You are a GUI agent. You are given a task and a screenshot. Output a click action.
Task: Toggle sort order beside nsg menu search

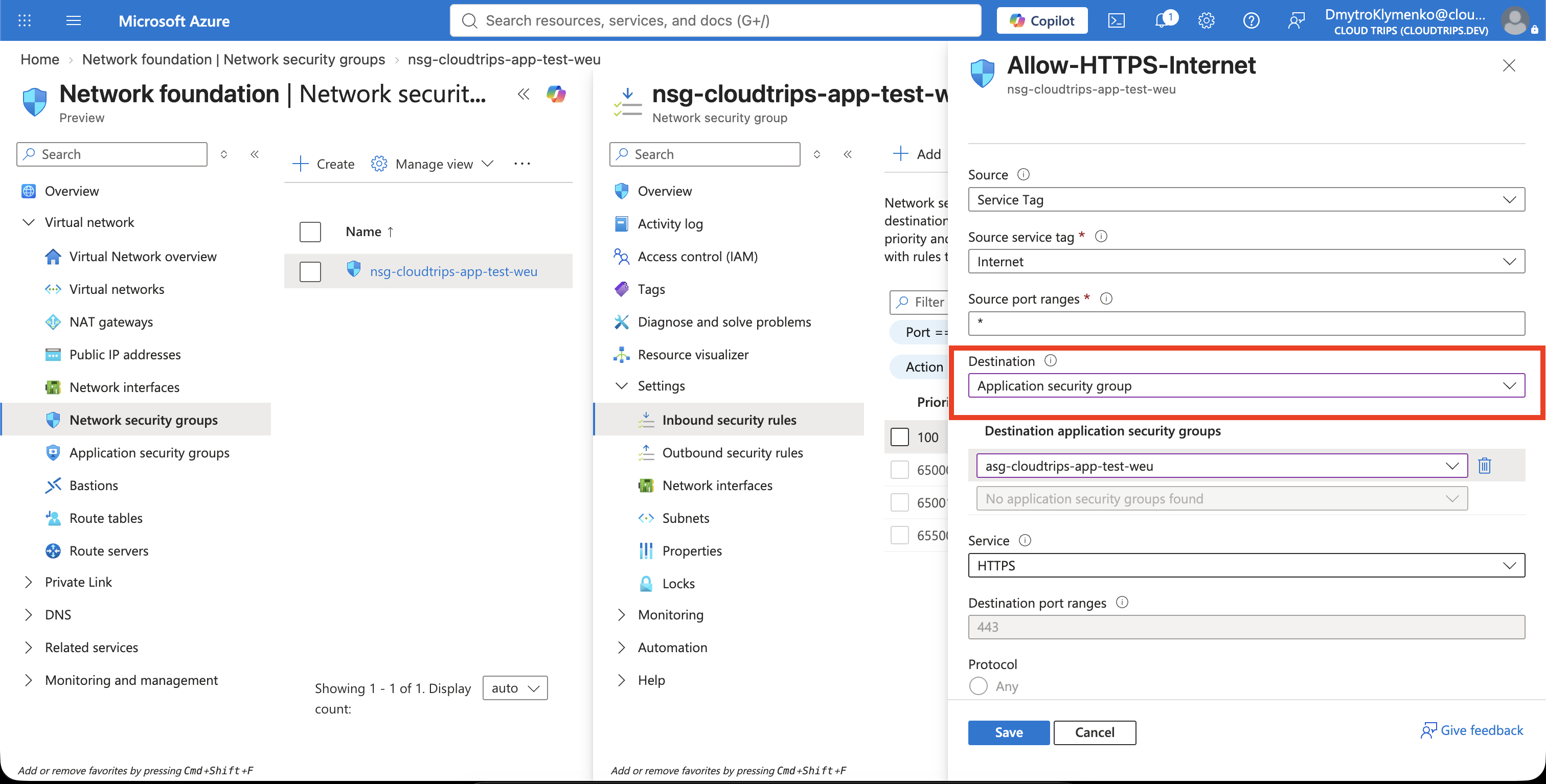click(x=817, y=154)
